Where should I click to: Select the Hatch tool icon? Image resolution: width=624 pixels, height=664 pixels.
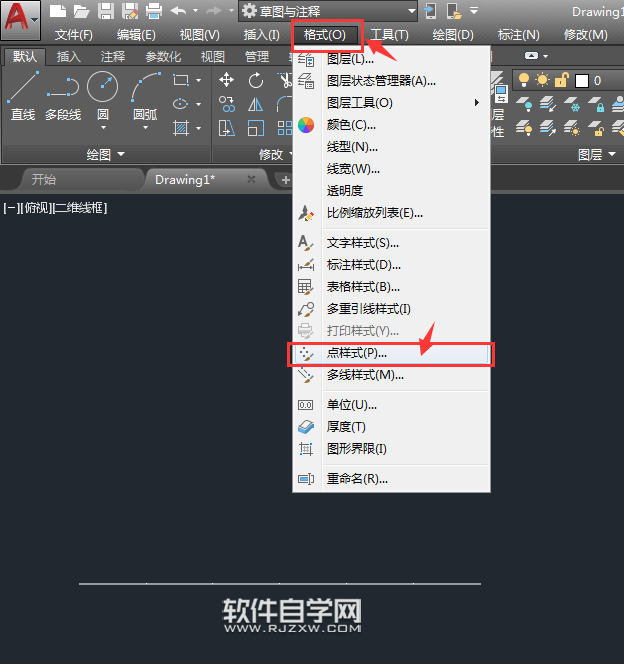click(x=181, y=128)
